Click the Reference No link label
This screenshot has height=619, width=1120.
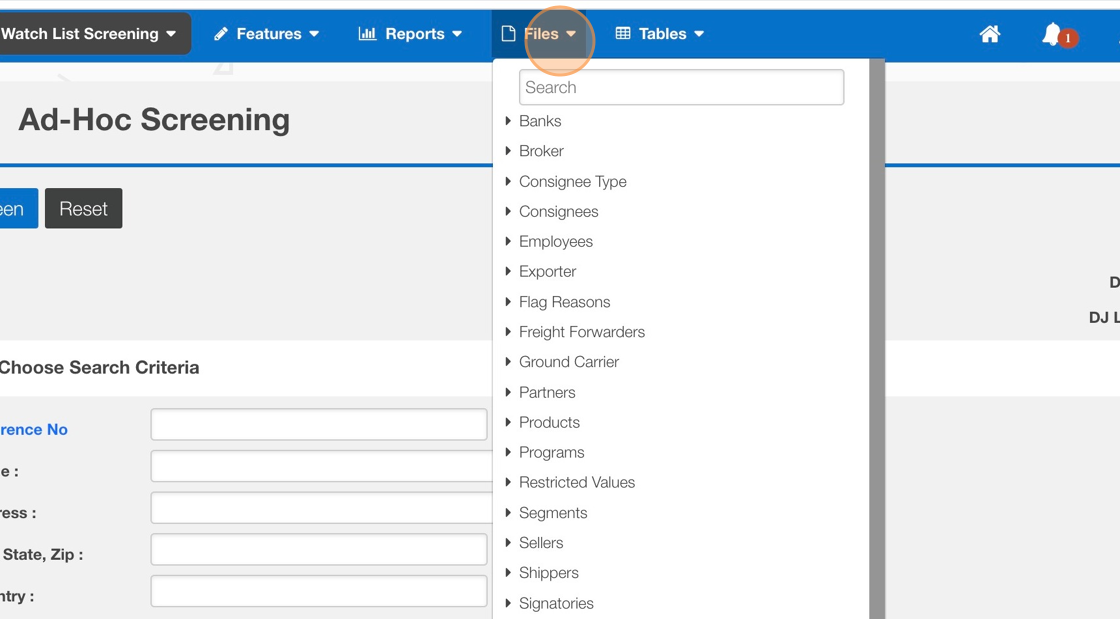[x=34, y=430]
